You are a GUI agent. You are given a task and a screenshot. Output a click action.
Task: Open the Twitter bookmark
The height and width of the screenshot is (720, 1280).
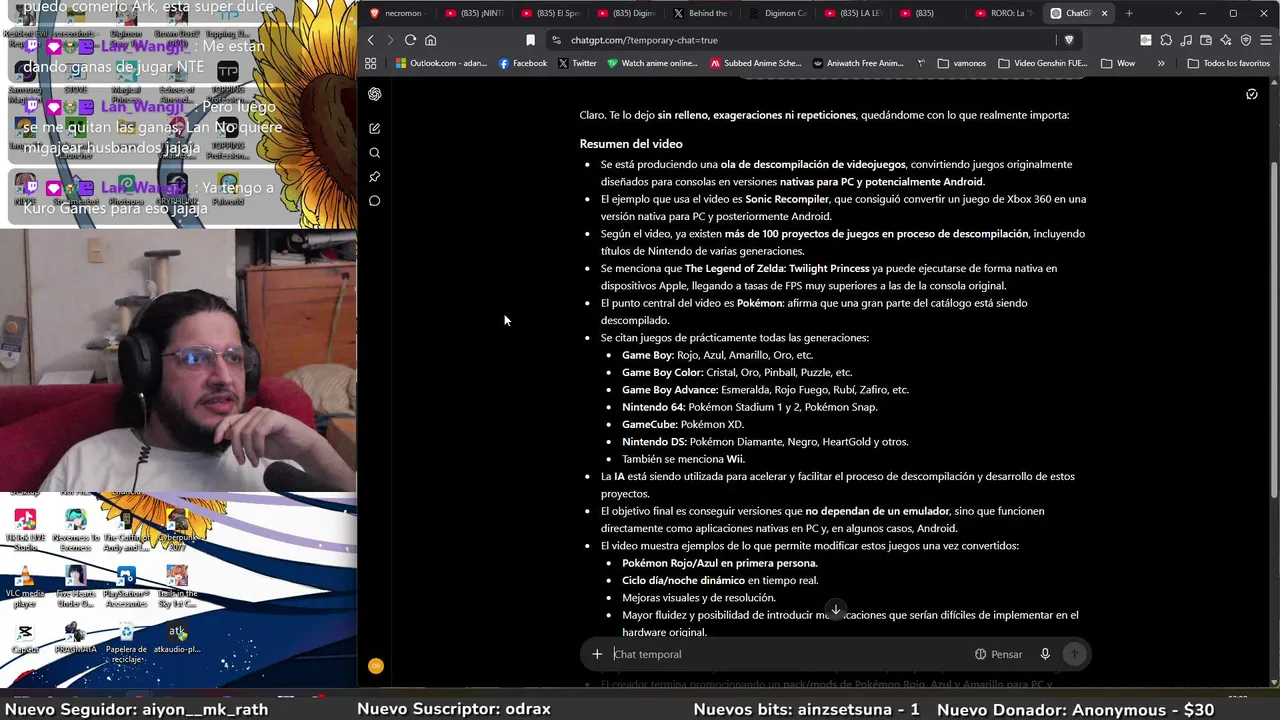click(x=577, y=63)
